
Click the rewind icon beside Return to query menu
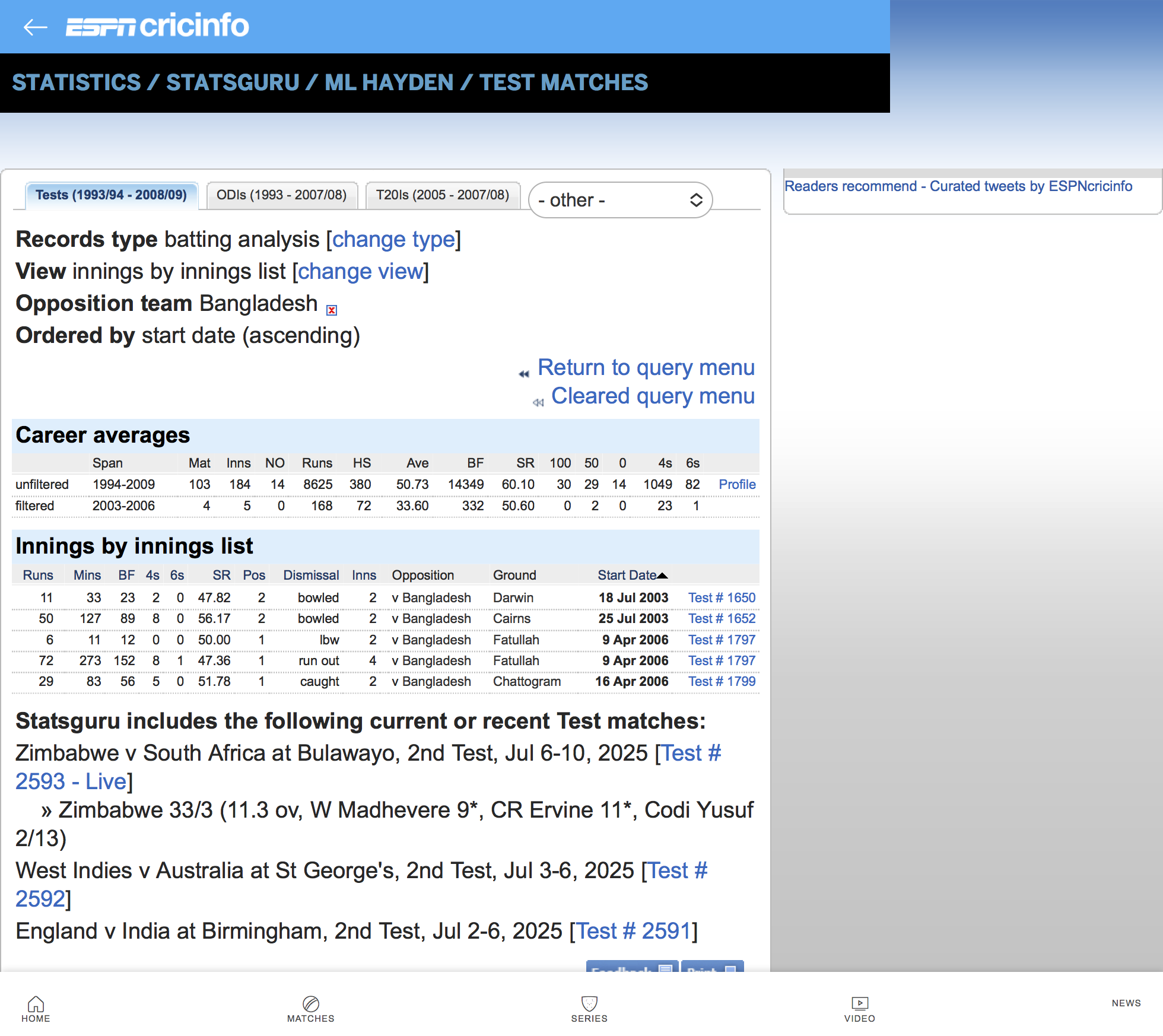click(x=524, y=374)
